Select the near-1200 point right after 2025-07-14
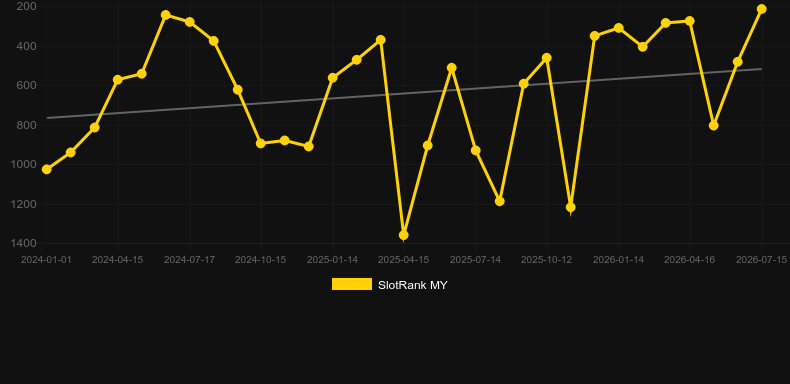Screen dimensions: 790x384 pyautogui.click(x=500, y=201)
